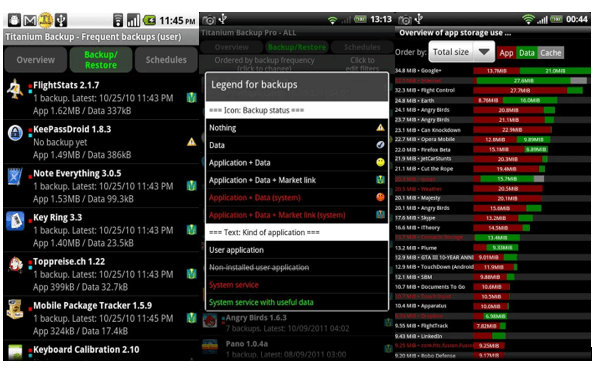
Task: Tap Flight Control 27.7MiB red app bar
Action: tap(520, 90)
